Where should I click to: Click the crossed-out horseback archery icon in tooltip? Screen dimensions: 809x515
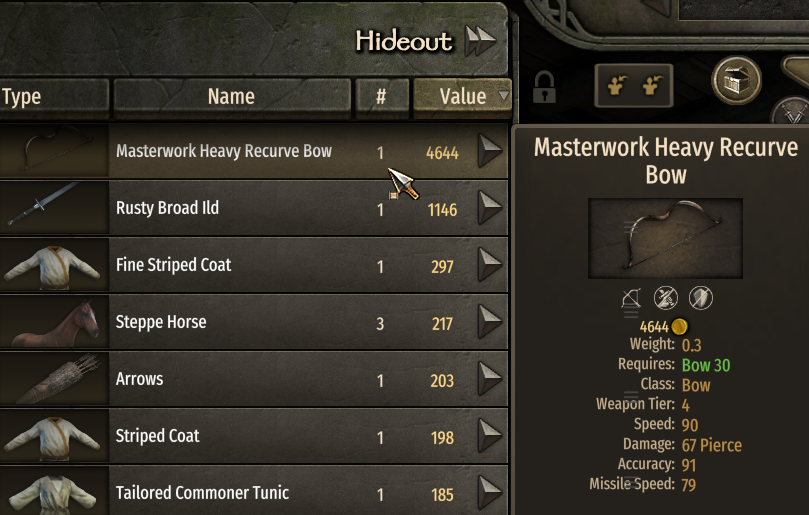click(666, 298)
